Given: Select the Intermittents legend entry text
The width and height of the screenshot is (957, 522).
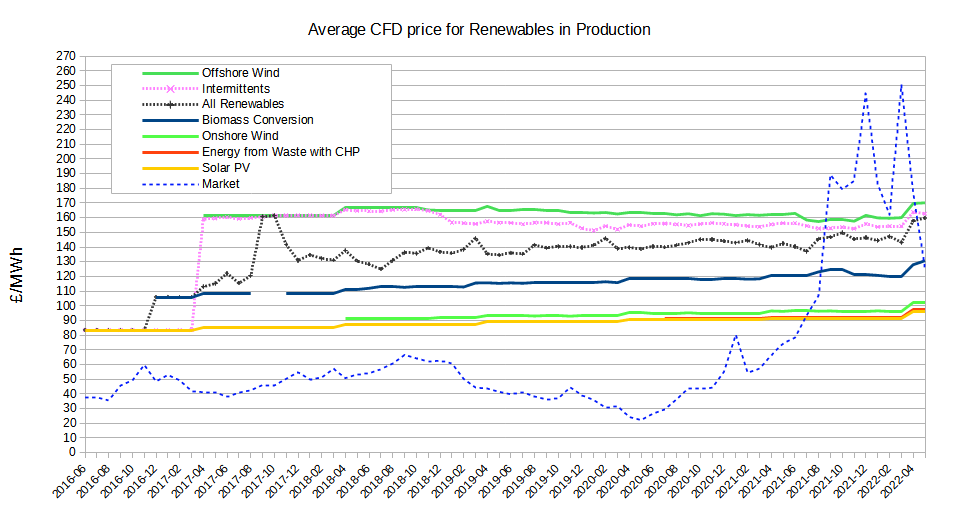Looking at the screenshot, I should click(236, 88).
